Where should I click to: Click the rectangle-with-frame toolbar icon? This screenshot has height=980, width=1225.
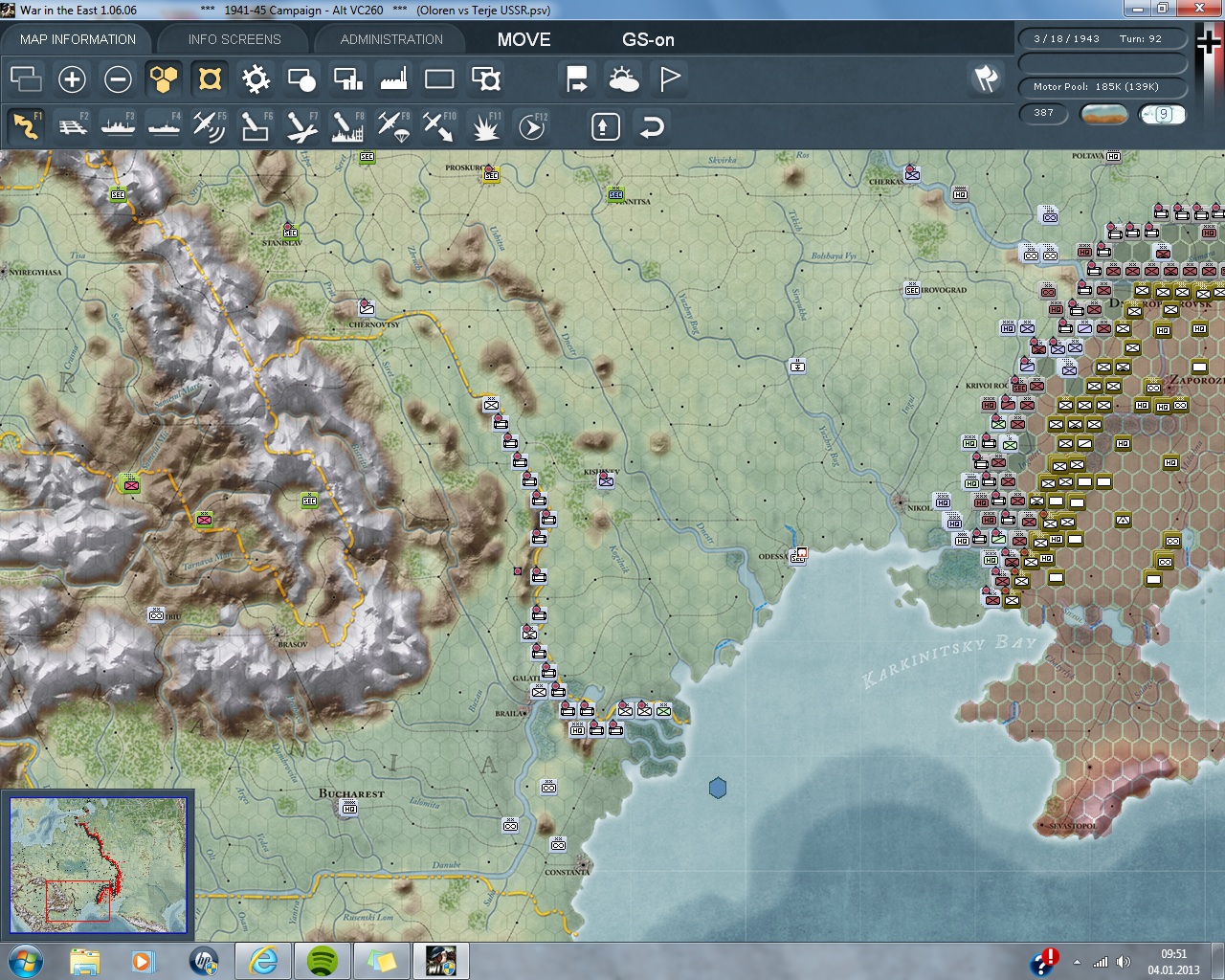485,78
